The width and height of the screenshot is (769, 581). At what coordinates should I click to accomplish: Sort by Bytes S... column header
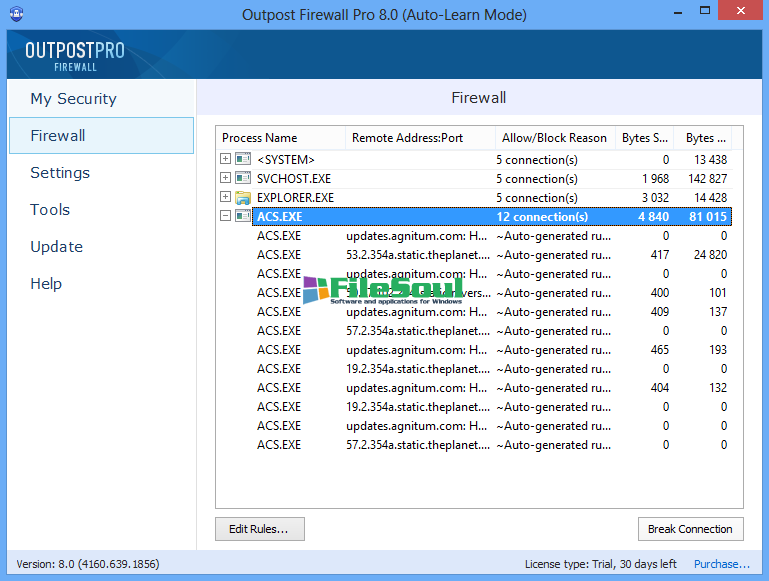pyautogui.click(x=644, y=138)
